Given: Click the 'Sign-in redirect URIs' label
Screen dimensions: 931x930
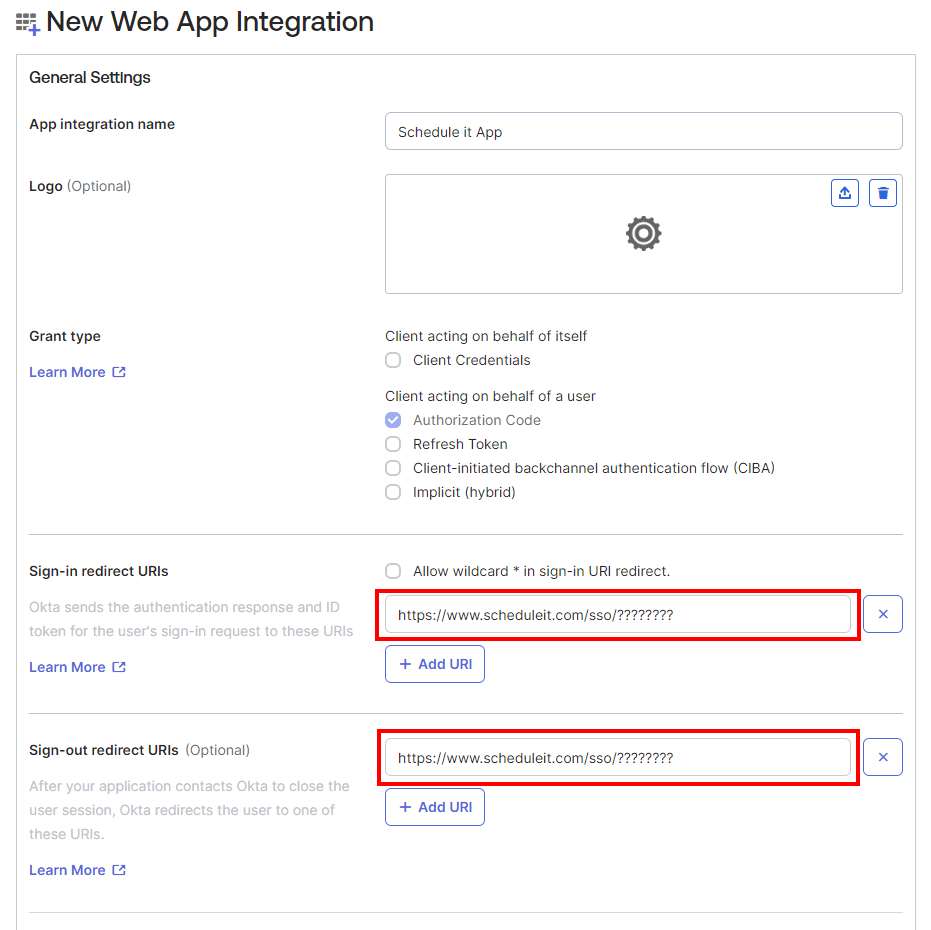Looking at the screenshot, I should (99, 571).
